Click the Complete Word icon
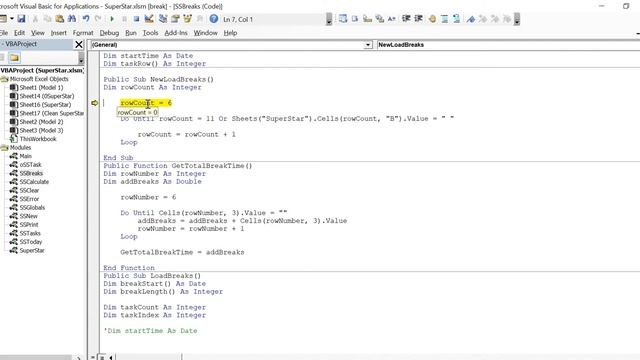The height and width of the screenshot is (360, 640). tap(392, 19)
